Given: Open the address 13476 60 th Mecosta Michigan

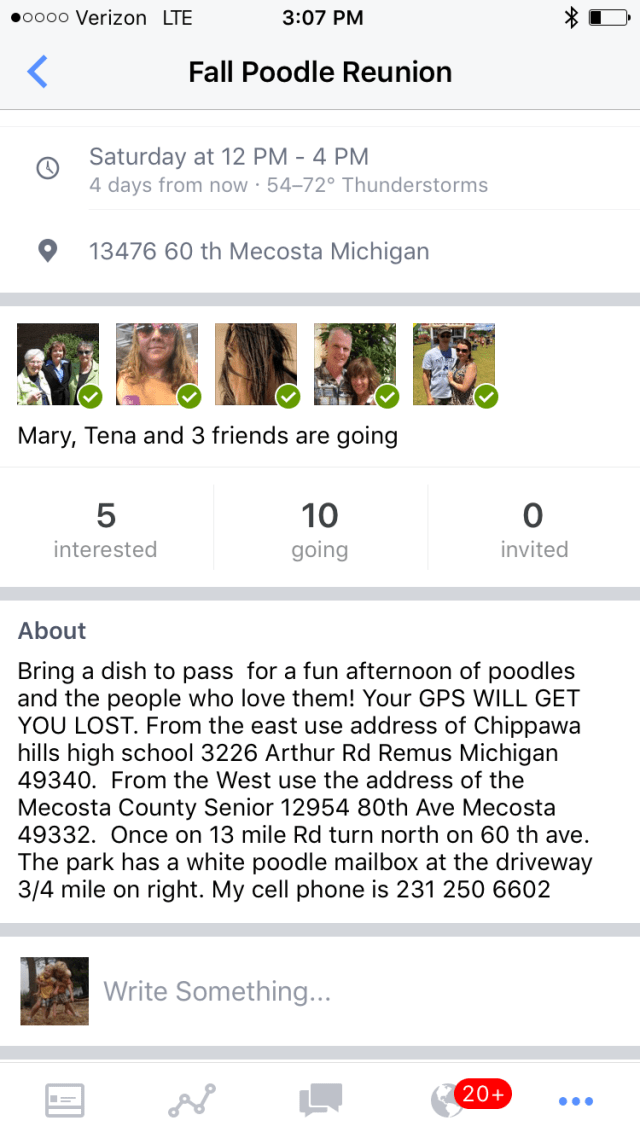Looking at the screenshot, I should [259, 251].
